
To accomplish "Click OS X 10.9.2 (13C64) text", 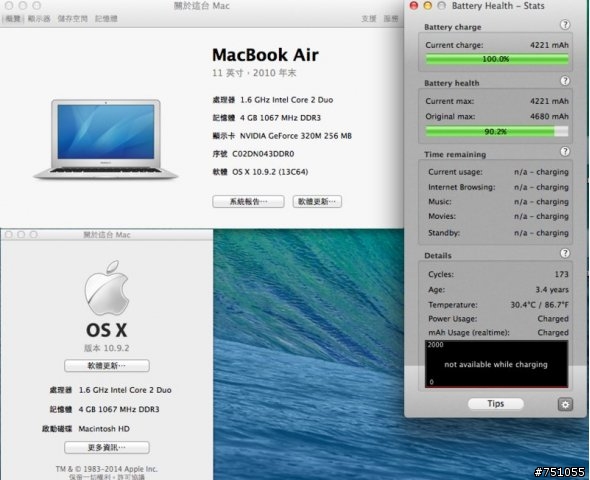I will tap(270, 172).
